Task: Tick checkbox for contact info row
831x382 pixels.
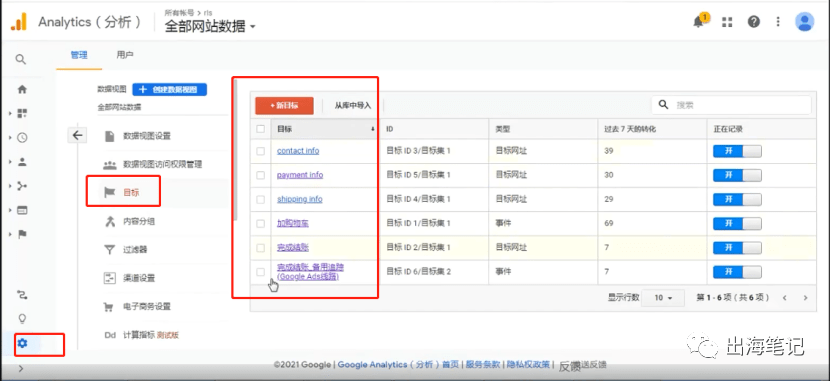Action: [260, 151]
